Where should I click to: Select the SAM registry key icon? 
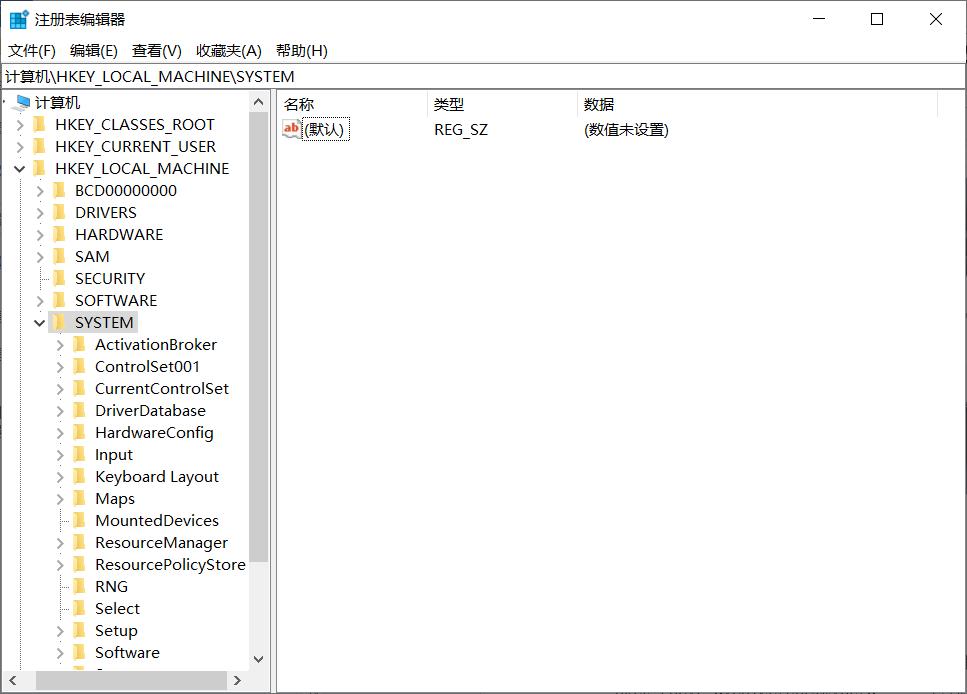pyautogui.click(x=59, y=256)
